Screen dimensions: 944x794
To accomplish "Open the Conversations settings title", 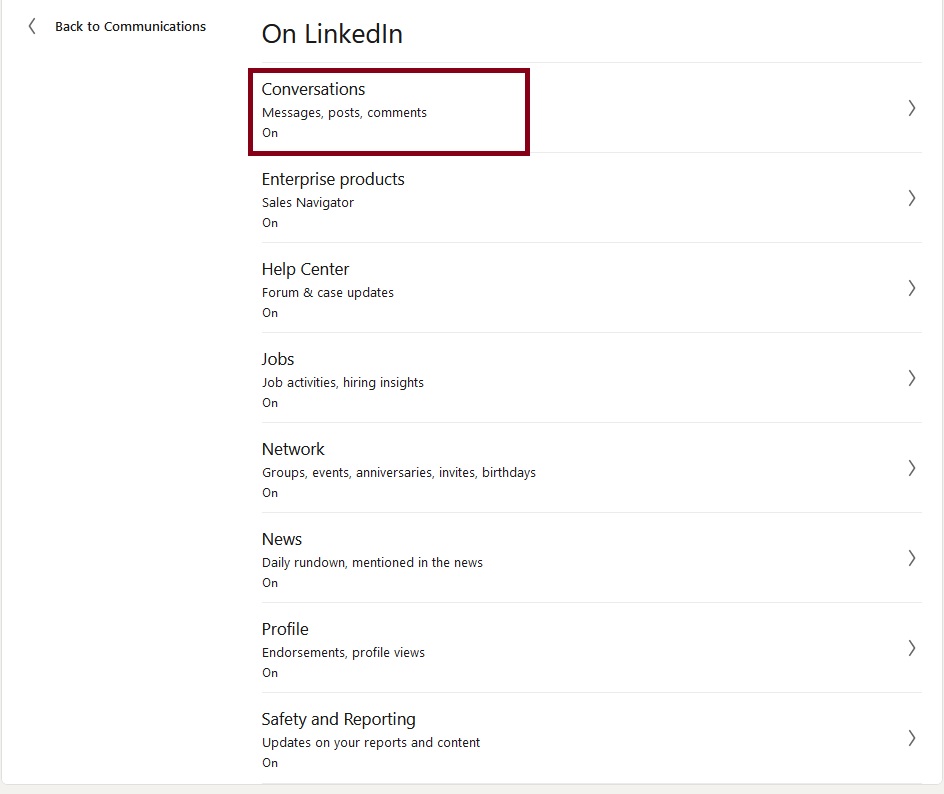I will (x=313, y=89).
